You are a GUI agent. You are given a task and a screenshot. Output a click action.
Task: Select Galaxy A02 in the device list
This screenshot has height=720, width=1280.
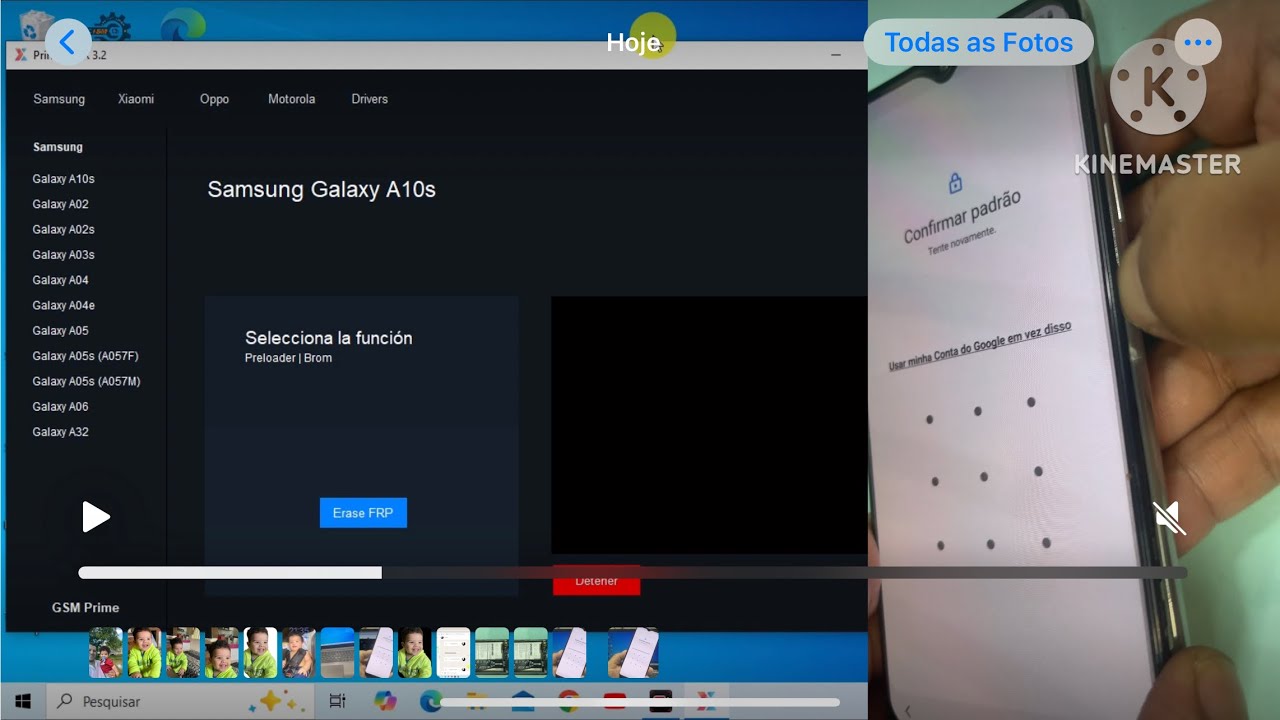pos(60,204)
